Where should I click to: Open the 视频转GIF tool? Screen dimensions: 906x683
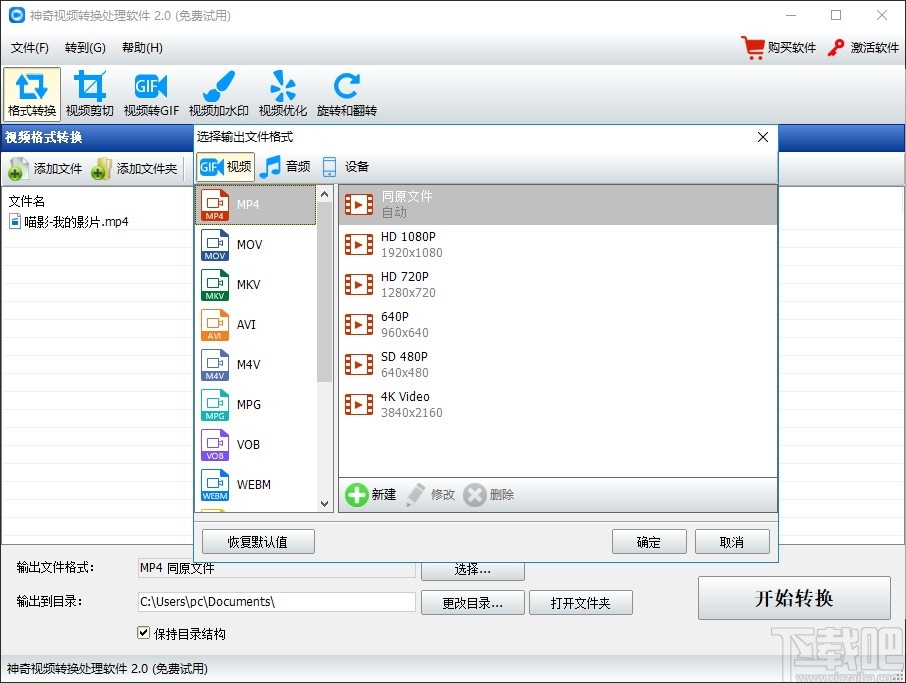pos(151,94)
